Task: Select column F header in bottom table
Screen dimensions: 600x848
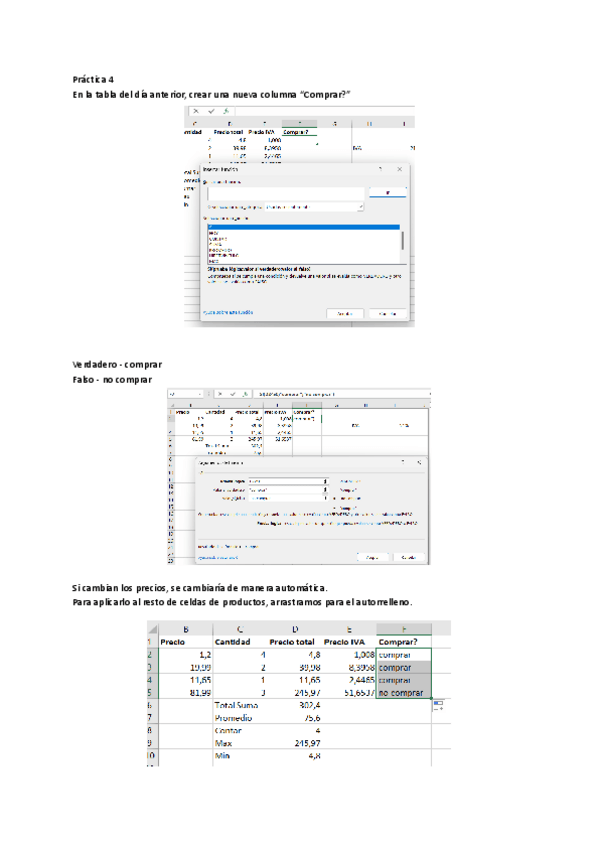Action: tap(404, 628)
